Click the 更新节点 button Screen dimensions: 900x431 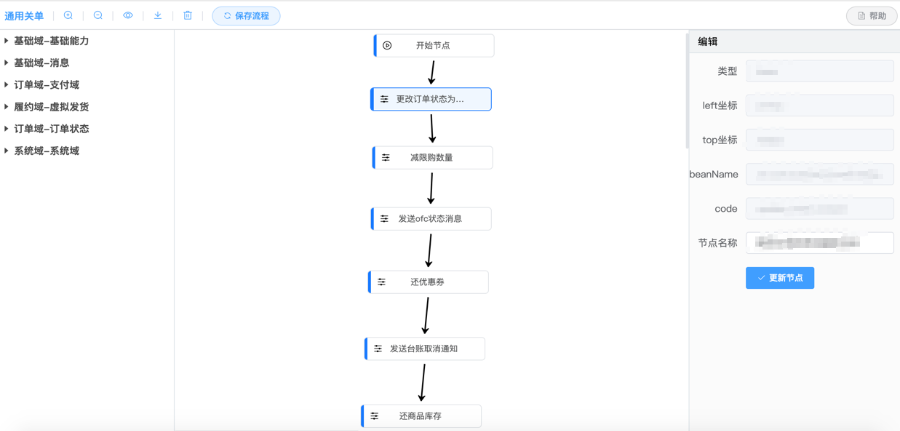[x=780, y=278]
